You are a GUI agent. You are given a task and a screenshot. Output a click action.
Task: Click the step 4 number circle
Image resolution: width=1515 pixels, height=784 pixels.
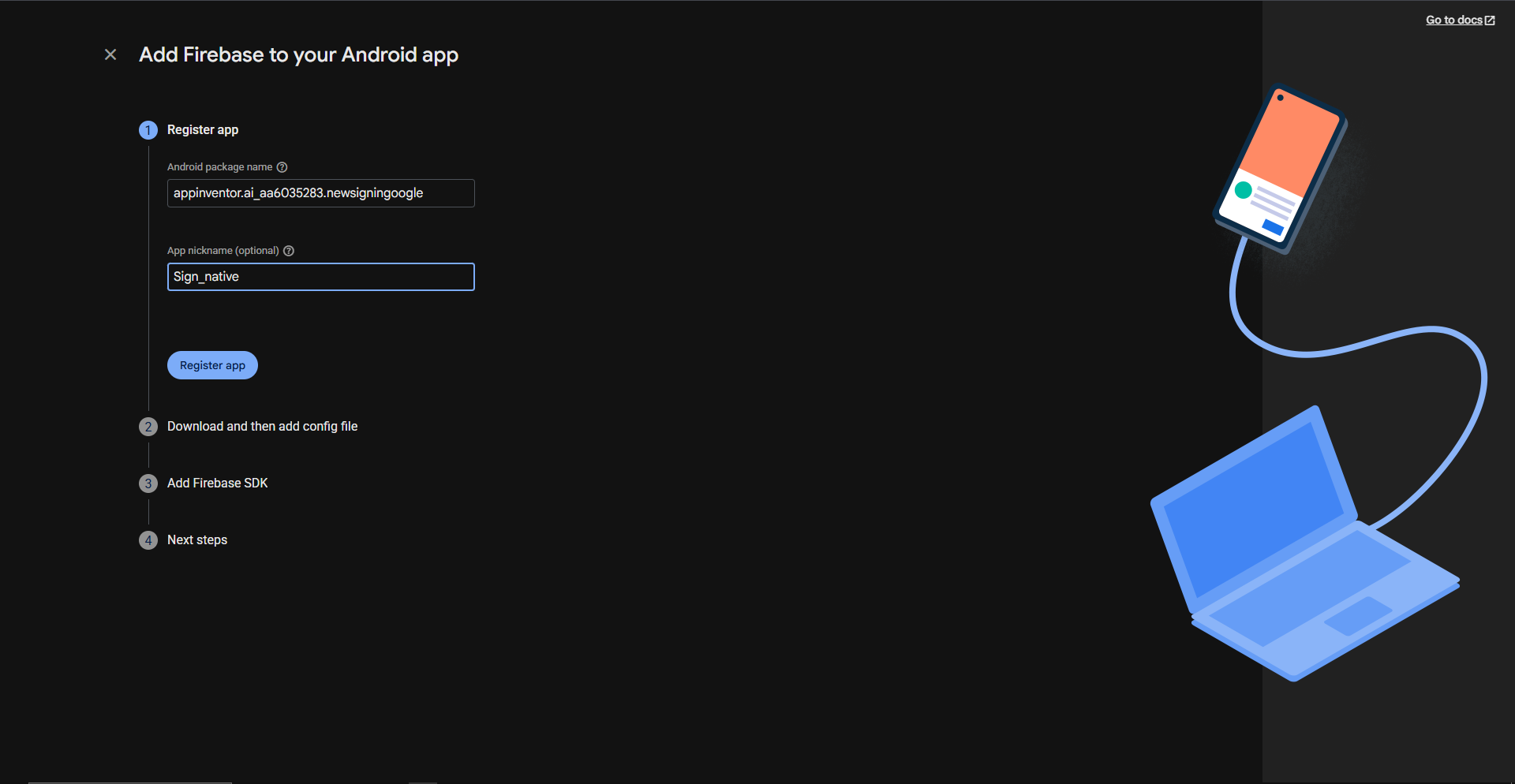pos(148,540)
